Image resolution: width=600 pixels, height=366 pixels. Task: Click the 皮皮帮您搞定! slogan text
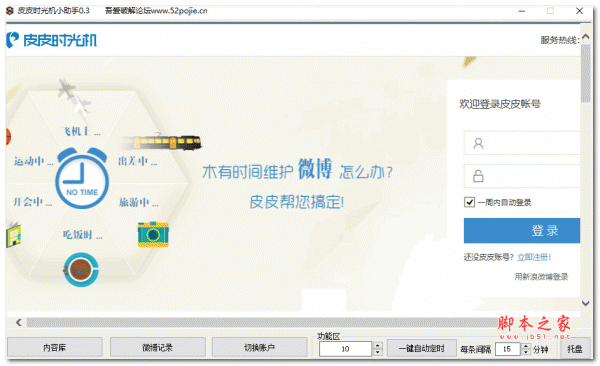point(297,202)
